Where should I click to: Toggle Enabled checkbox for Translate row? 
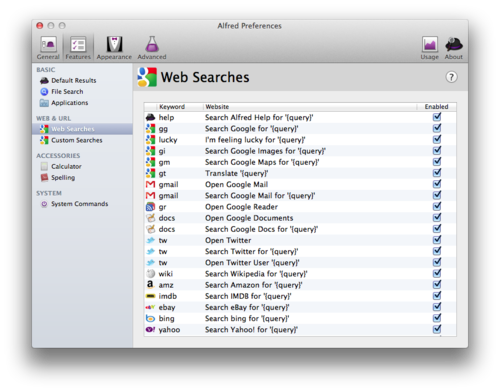(437, 173)
